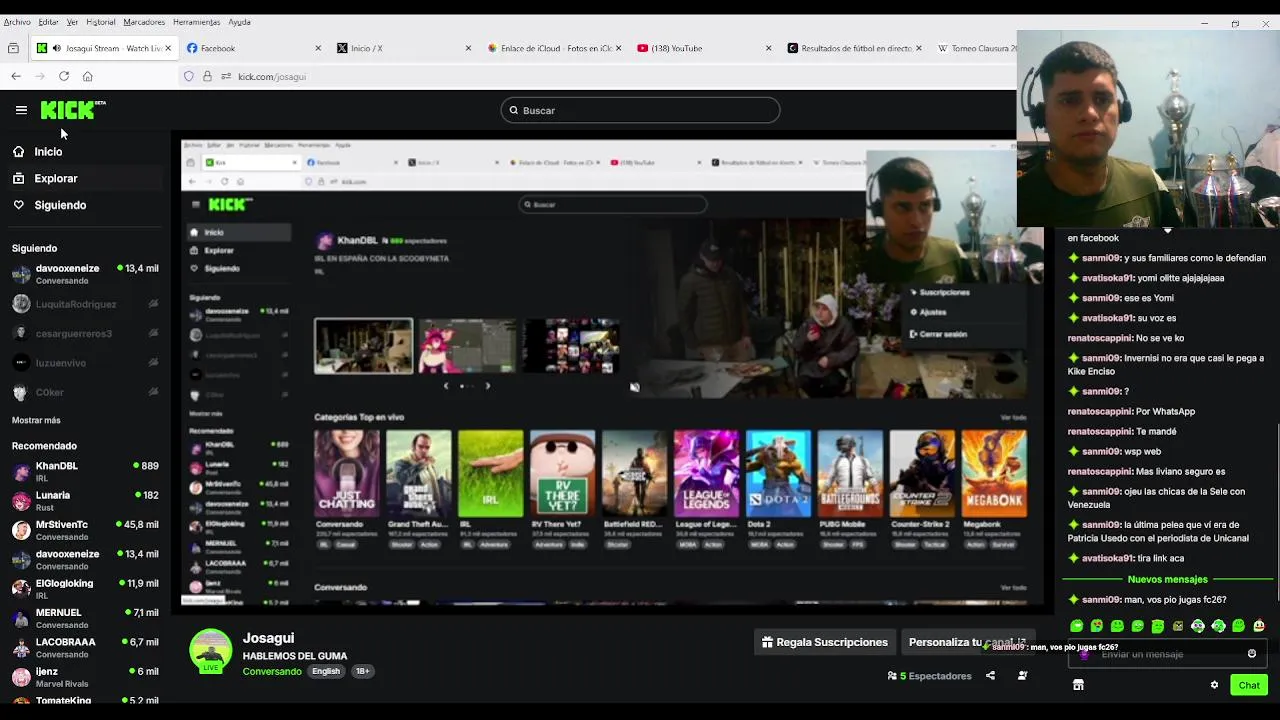Click the share icon under the stream
1280x720 pixels.
[x=990, y=676]
